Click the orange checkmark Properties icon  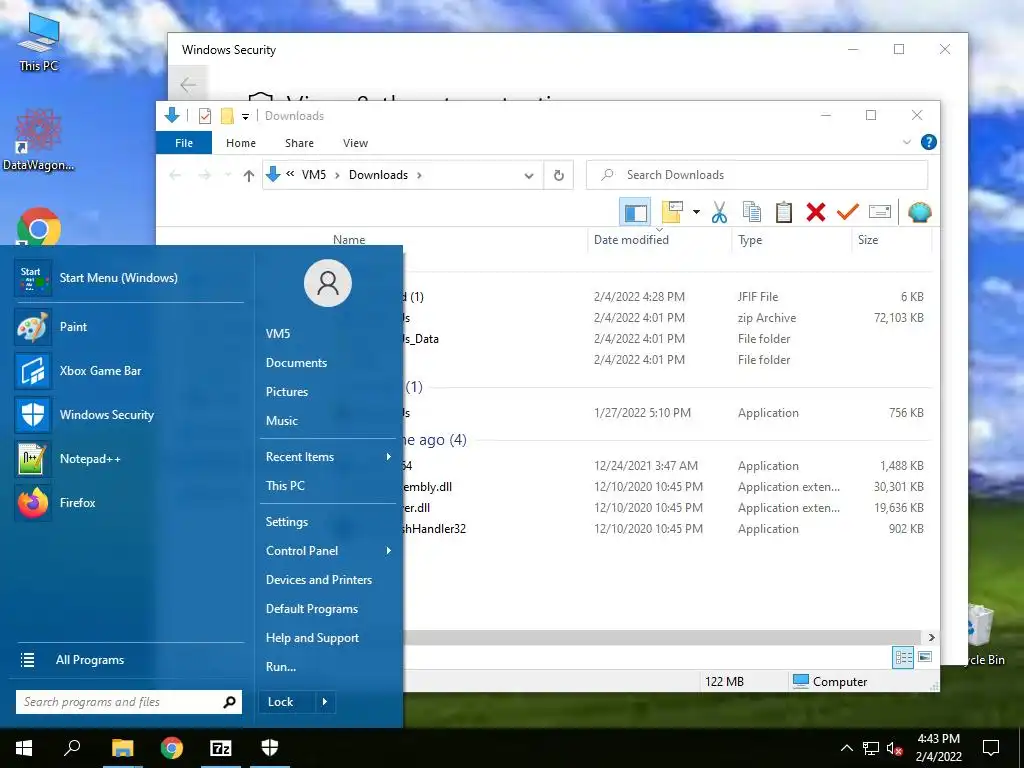point(848,212)
